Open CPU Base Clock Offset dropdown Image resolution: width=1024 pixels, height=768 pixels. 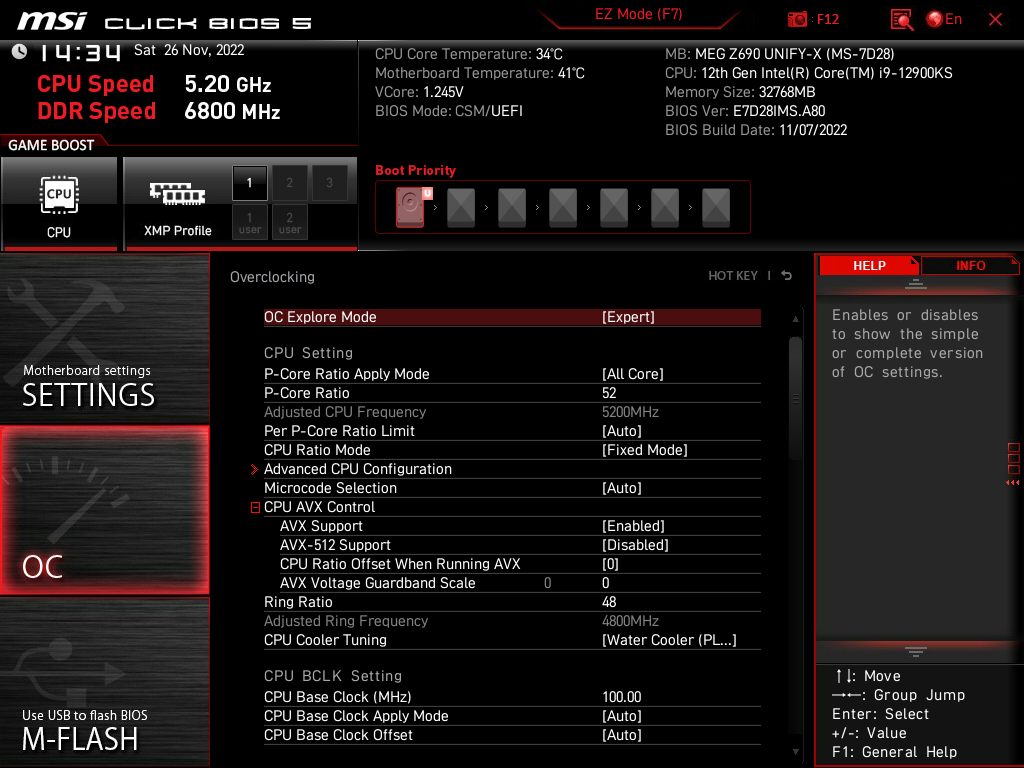[512, 735]
